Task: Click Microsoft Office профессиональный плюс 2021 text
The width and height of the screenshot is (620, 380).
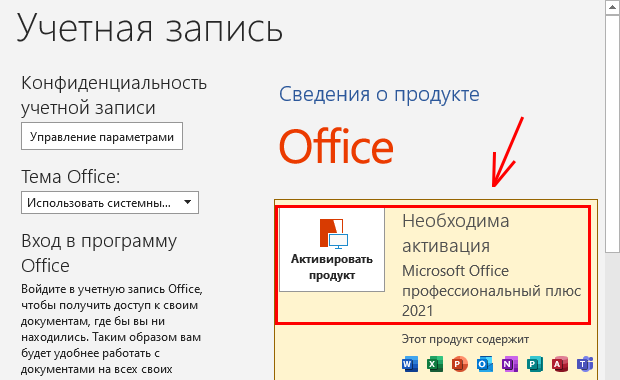Action: (491, 291)
